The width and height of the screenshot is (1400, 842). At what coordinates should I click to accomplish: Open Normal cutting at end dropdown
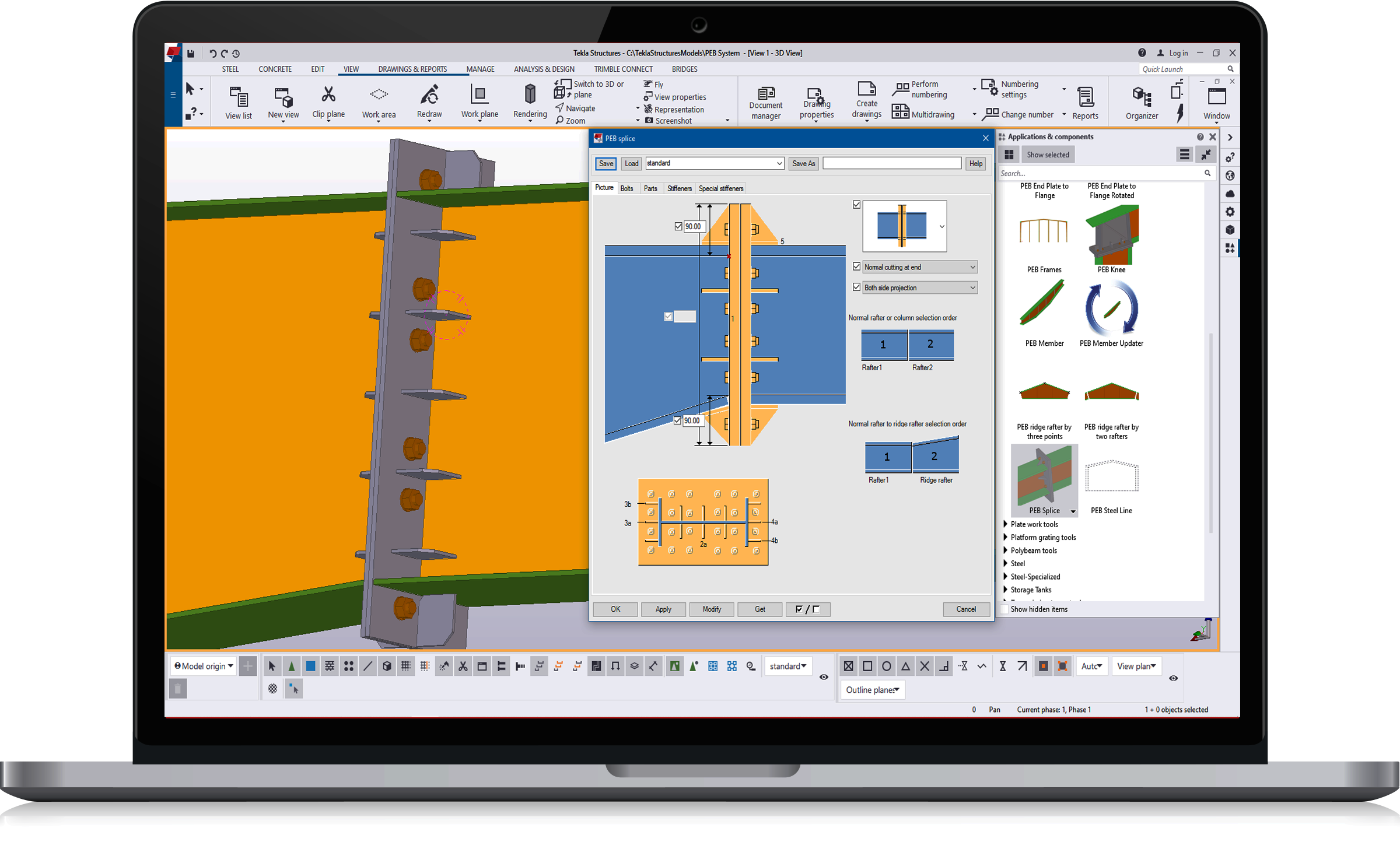[920, 267]
